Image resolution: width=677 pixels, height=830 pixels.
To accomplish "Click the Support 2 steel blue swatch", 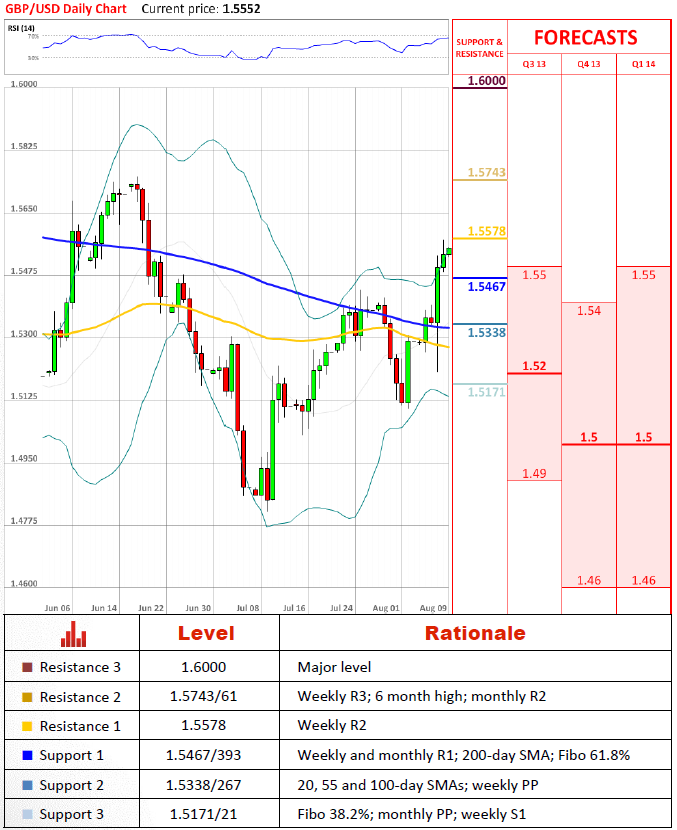I will [27, 785].
